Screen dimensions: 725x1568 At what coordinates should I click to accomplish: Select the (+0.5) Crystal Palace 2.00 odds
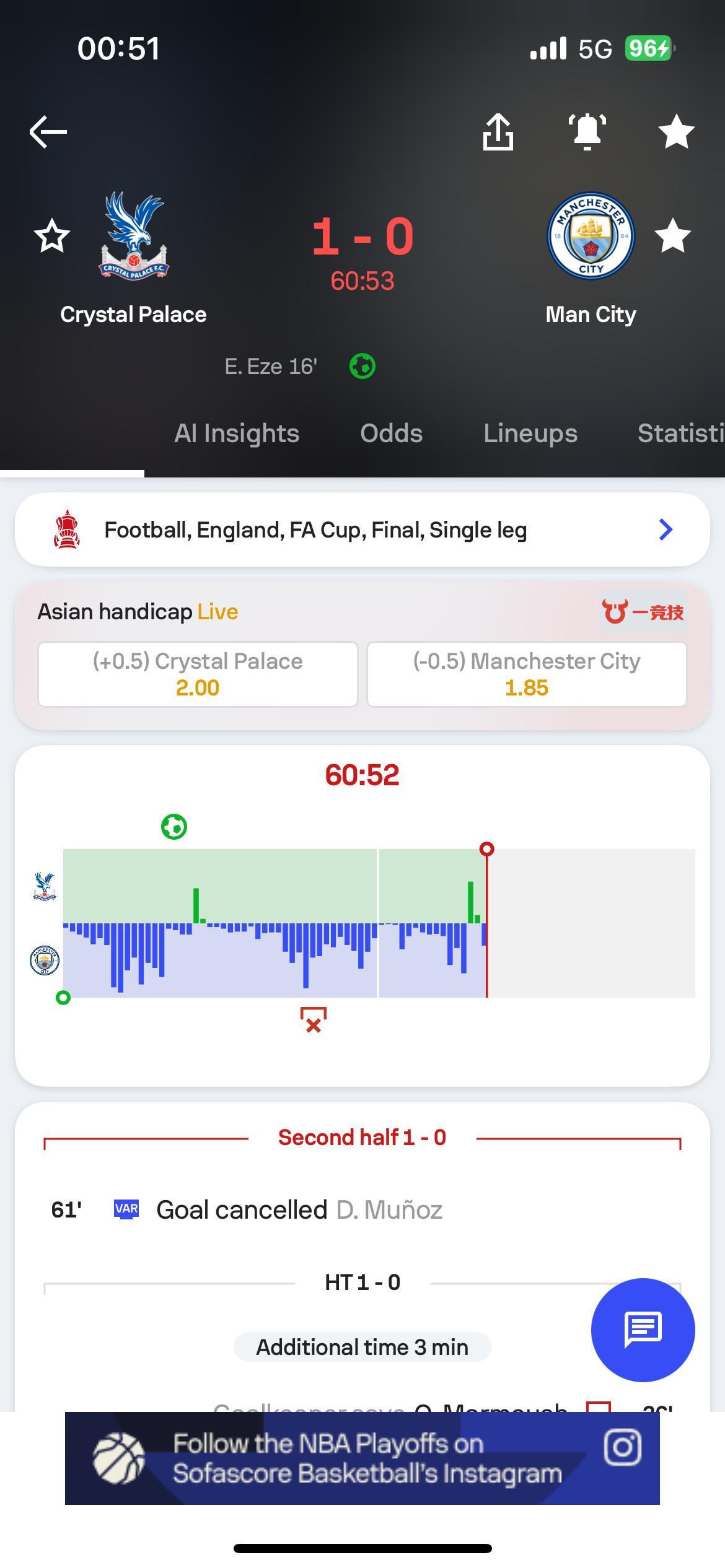[x=198, y=674]
